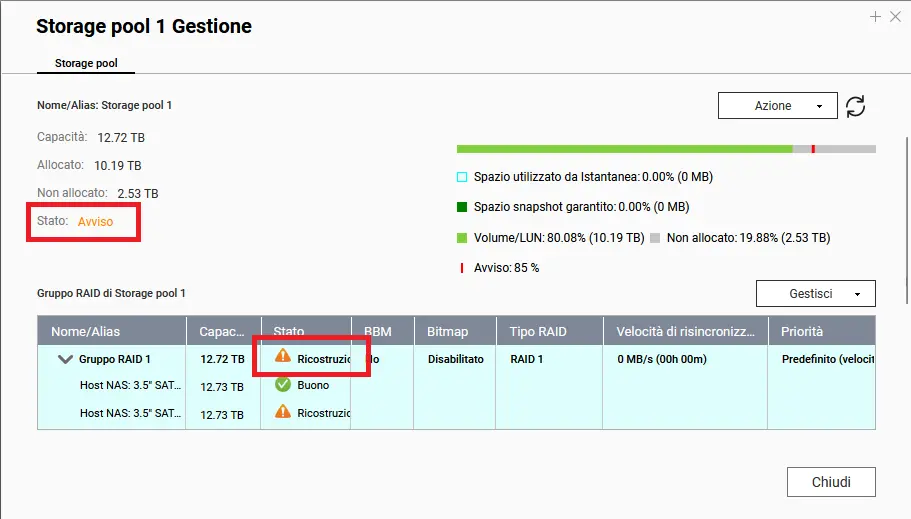911x519 pixels.
Task: Switch to the Storage pool tab
Action: point(86,63)
